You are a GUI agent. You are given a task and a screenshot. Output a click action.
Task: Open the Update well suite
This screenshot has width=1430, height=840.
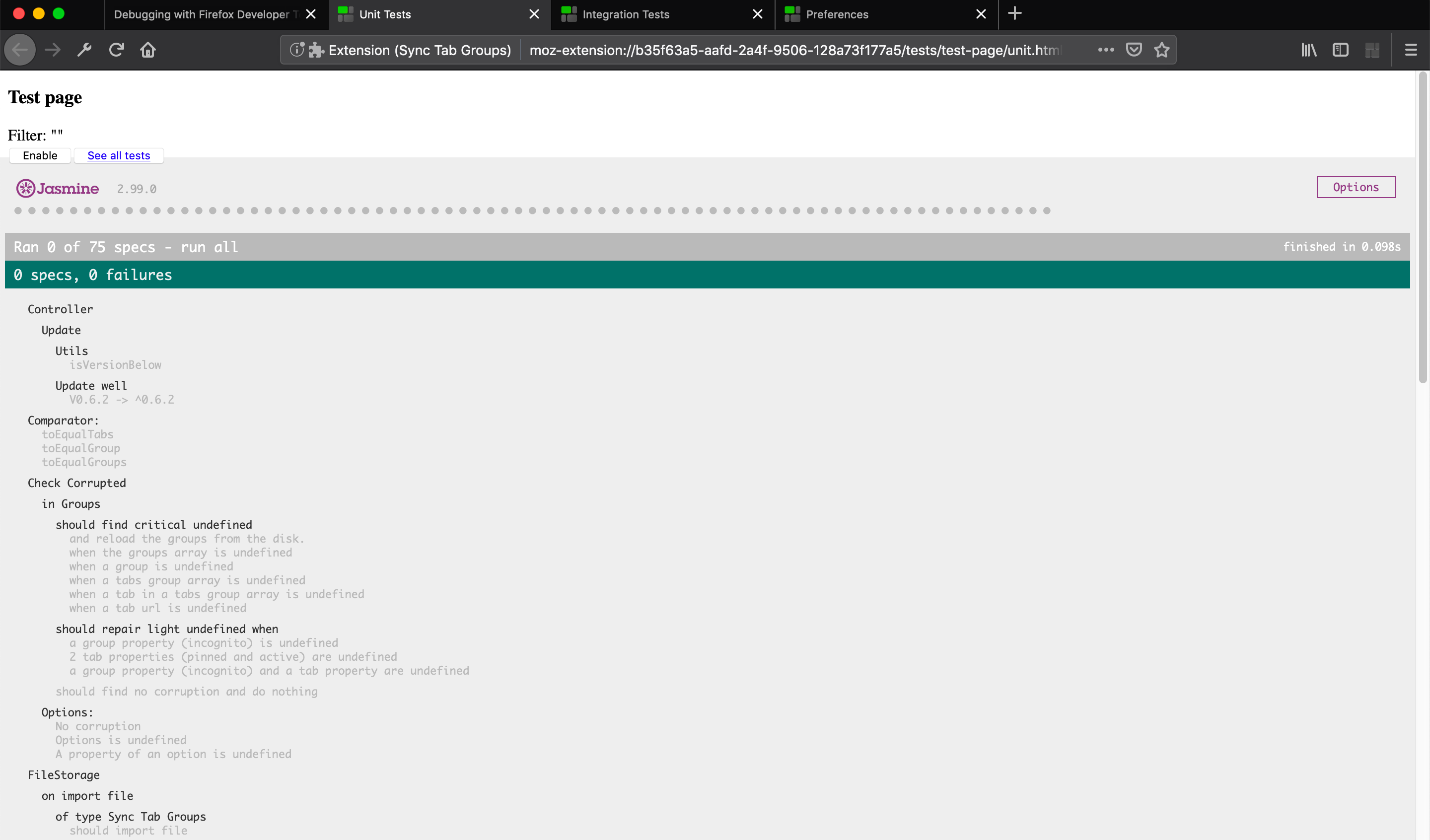[91, 386]
